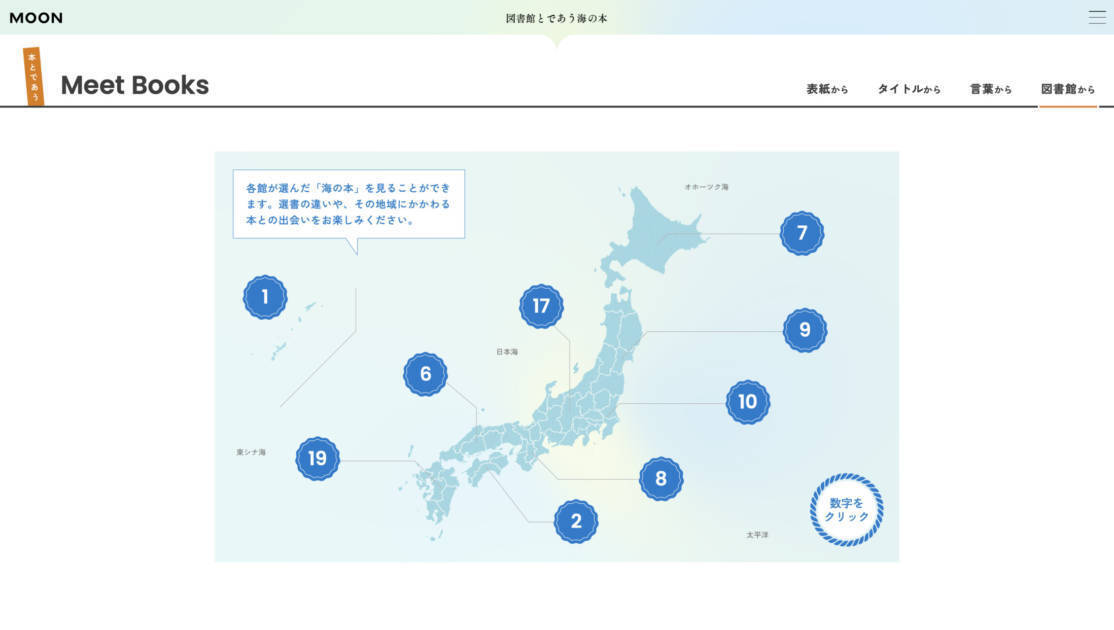Click library marker number 1

265,297
